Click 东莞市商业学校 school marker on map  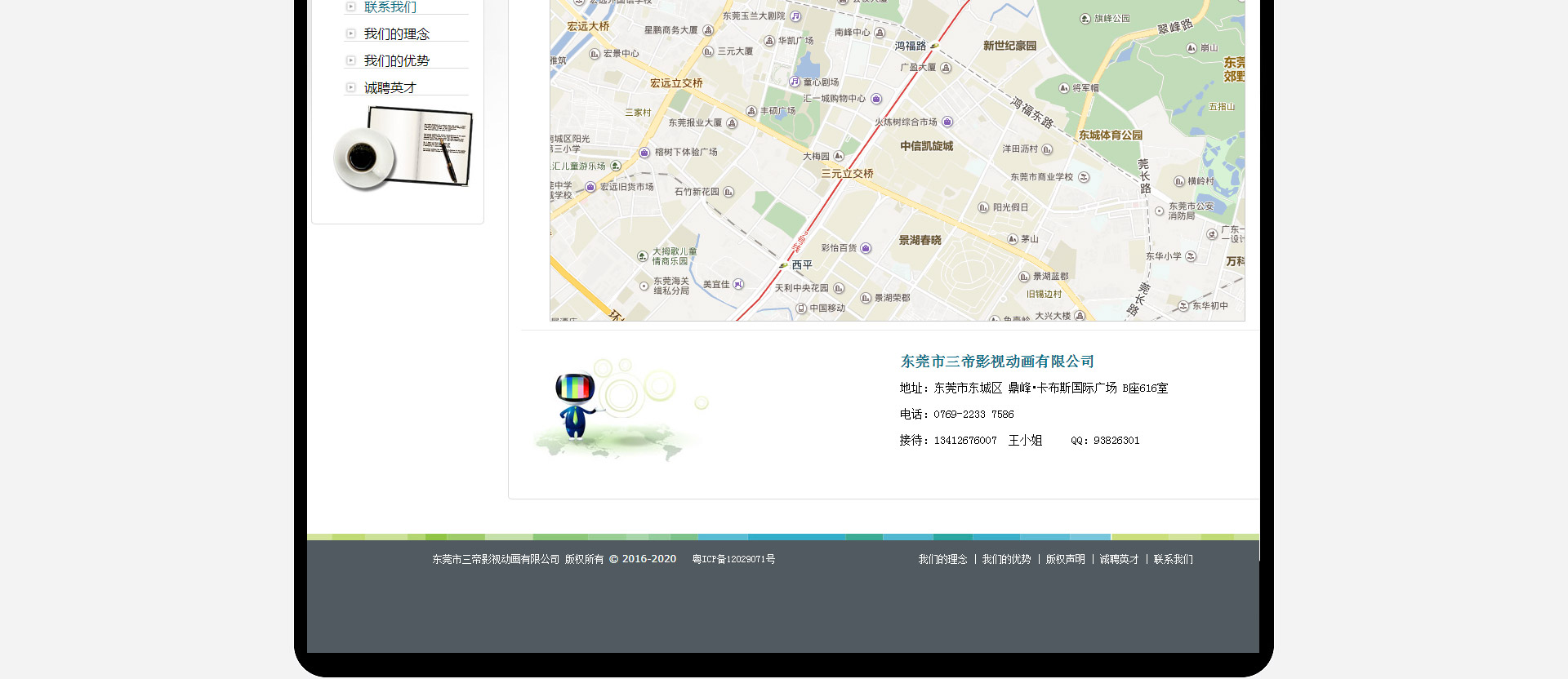[x=1084, y=177]
